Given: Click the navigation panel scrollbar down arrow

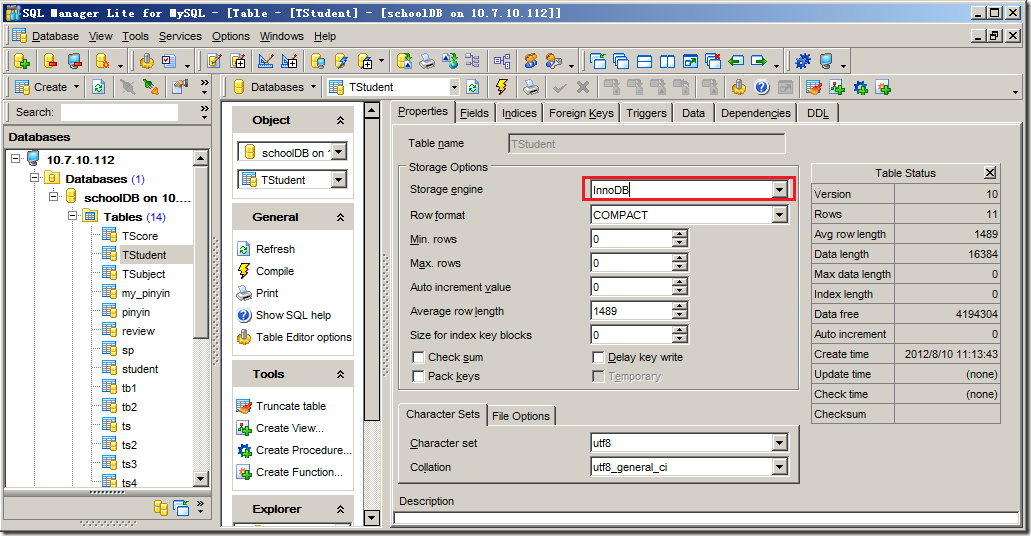Looking at the screenshot, I should point(372,518).
